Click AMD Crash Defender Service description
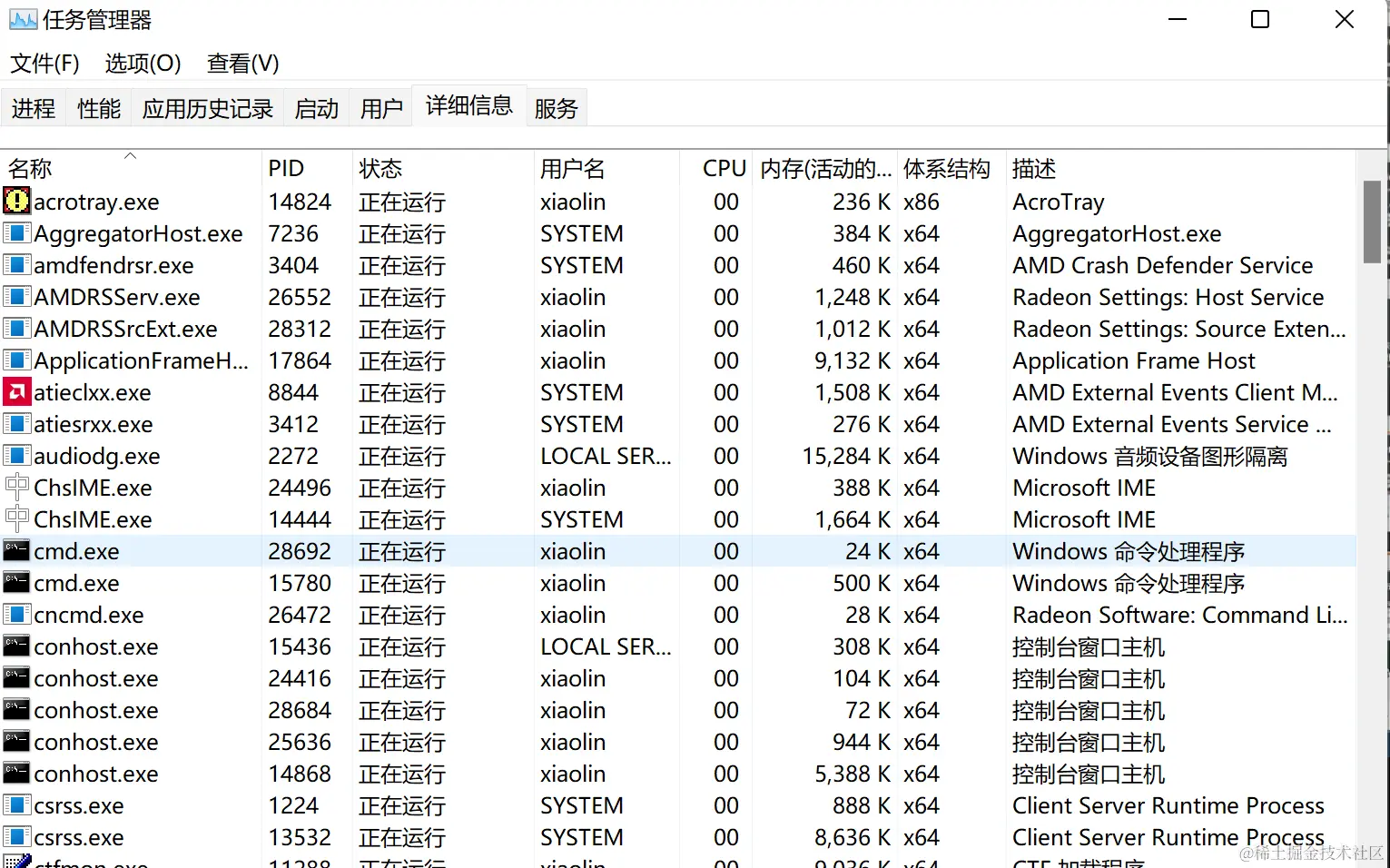 pos(1163,265)
